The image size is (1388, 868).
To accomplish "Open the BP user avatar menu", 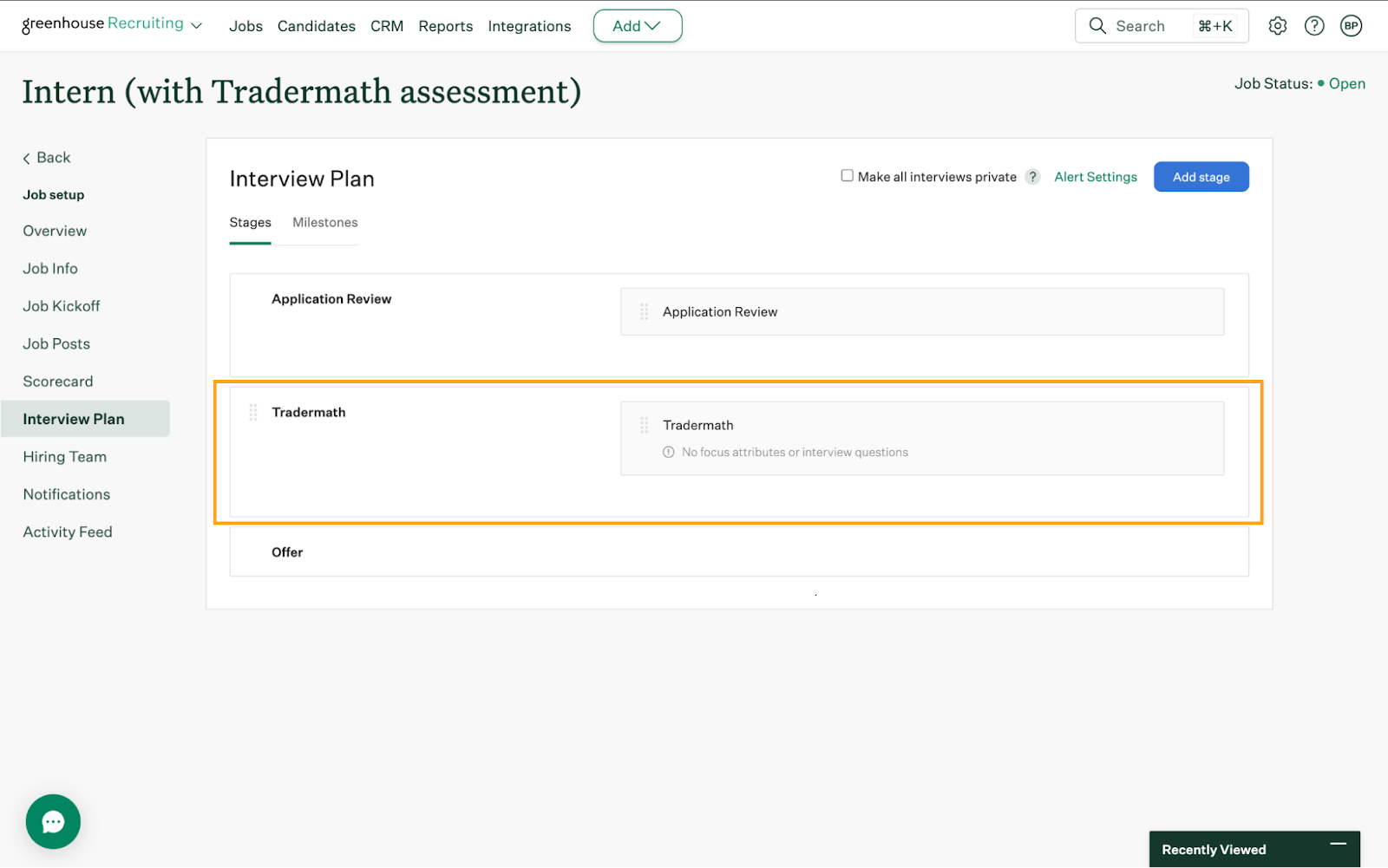I will click(x=1351, y=26).
